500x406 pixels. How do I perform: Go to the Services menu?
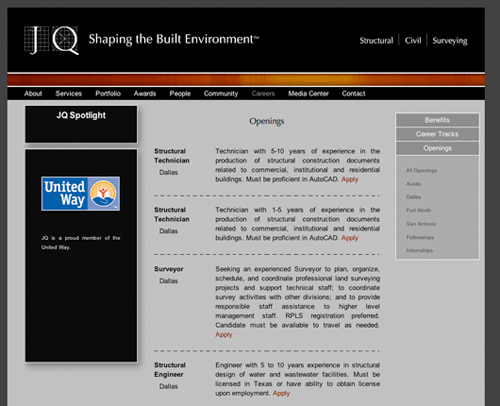[69, 94]
